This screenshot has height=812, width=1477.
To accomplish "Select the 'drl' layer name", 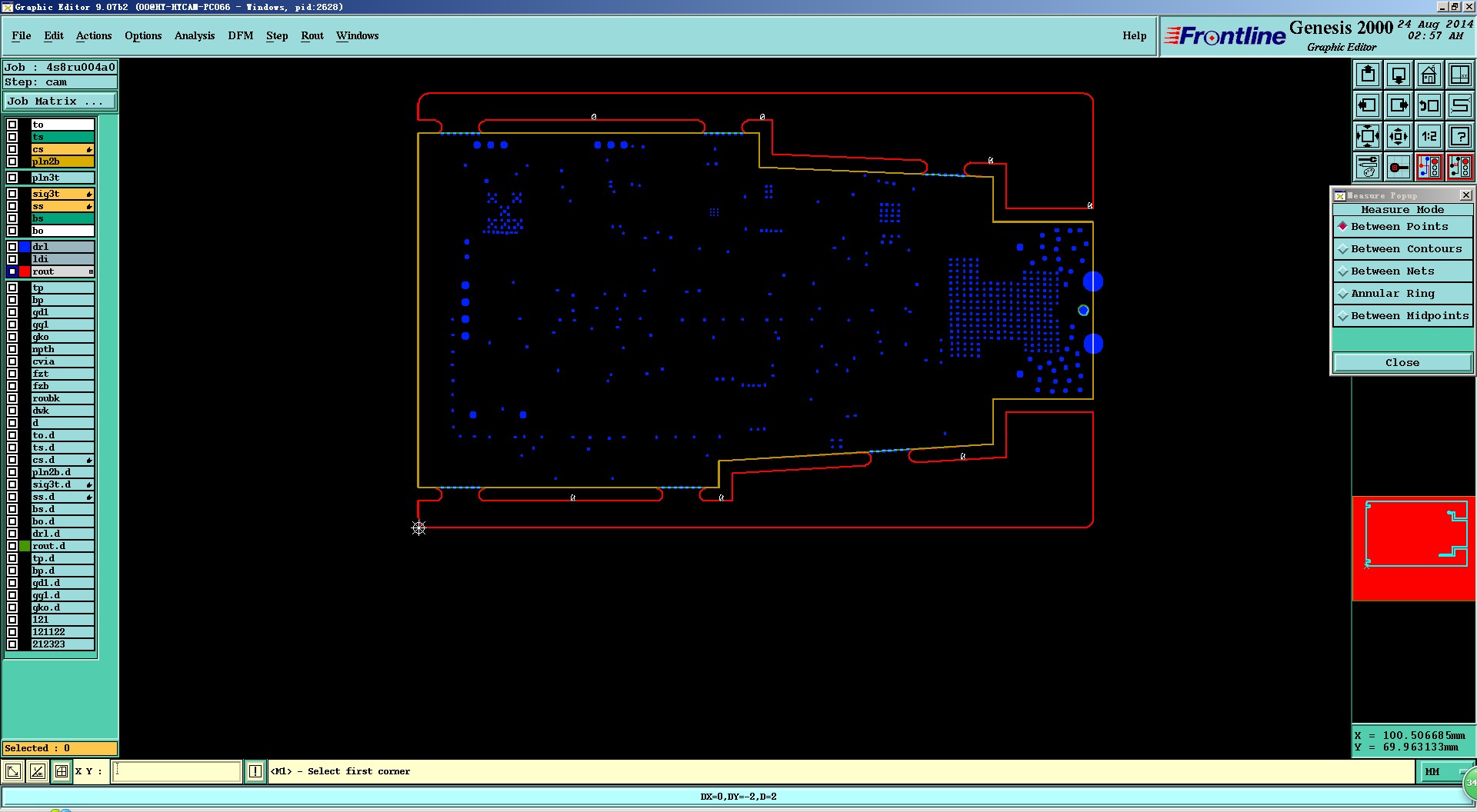I will (x=62, y=247).
